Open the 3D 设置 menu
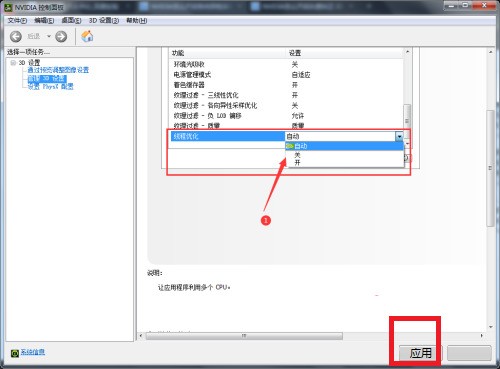This screenshot has width=500, height=369. tap(104, 21)
